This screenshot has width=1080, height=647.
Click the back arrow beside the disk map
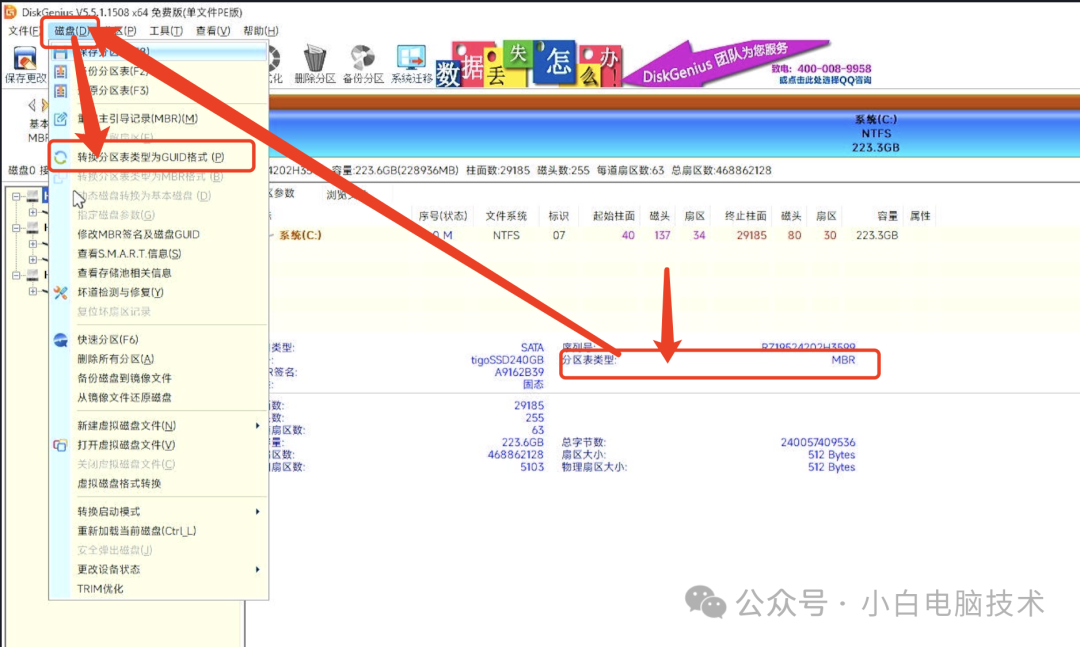tap(32, 105)
